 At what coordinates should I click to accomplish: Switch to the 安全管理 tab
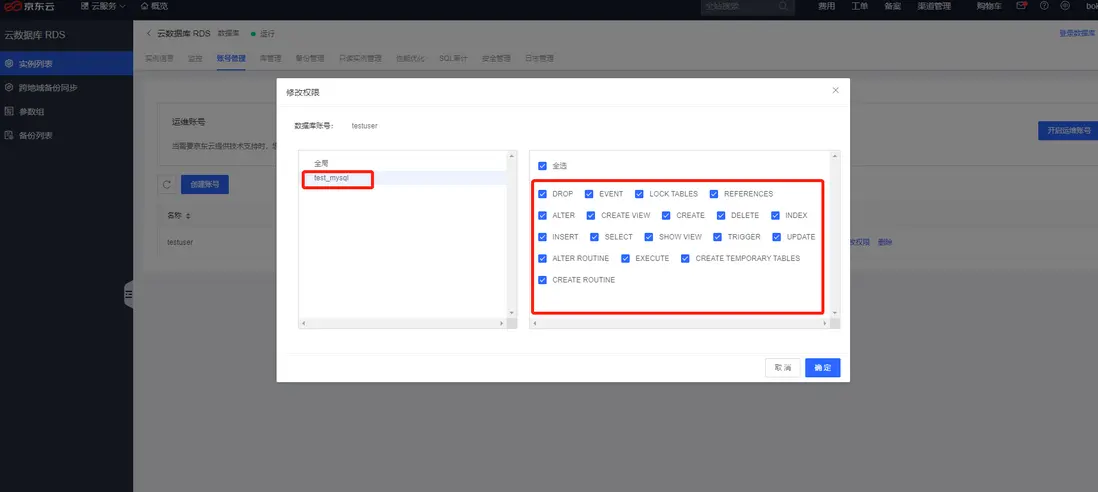click(x=496, y=59)
